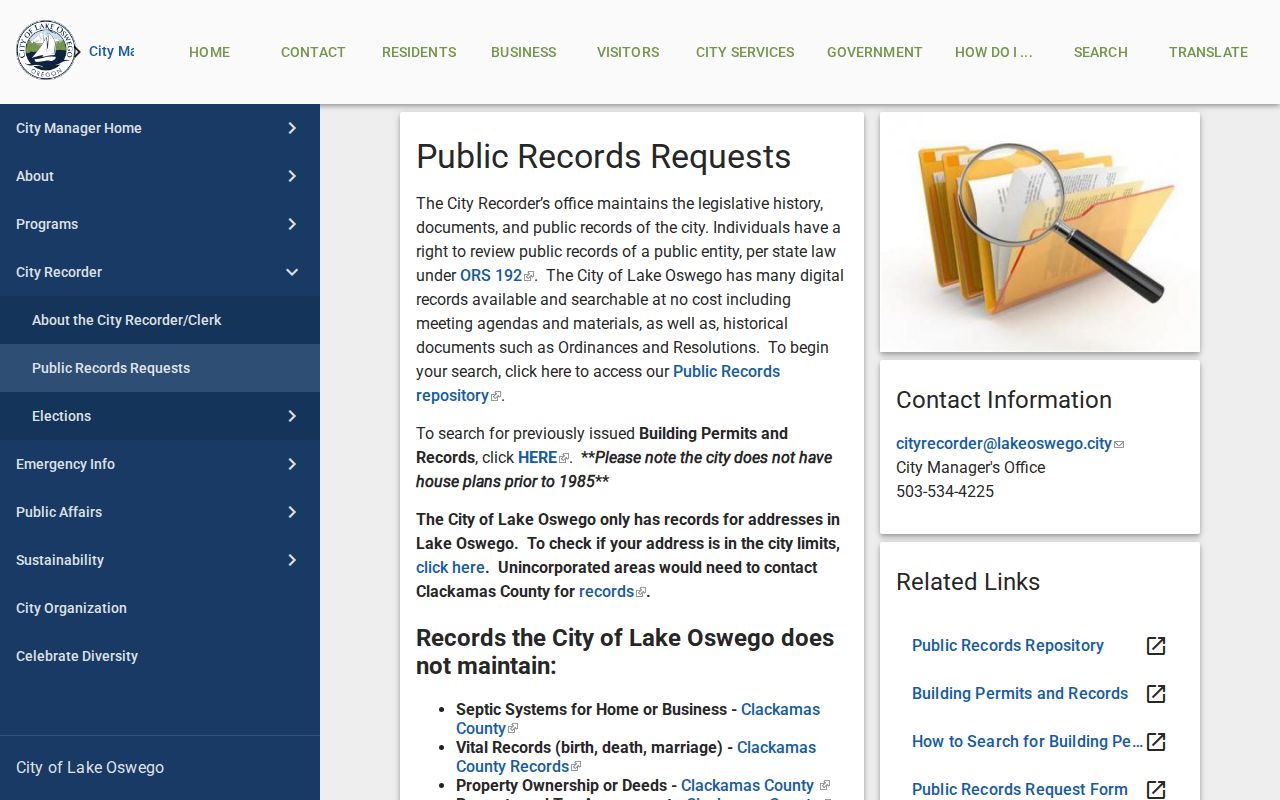Follow the ORS 192 link
Viewport: 1280px width, 800px height.
[491, 276]
